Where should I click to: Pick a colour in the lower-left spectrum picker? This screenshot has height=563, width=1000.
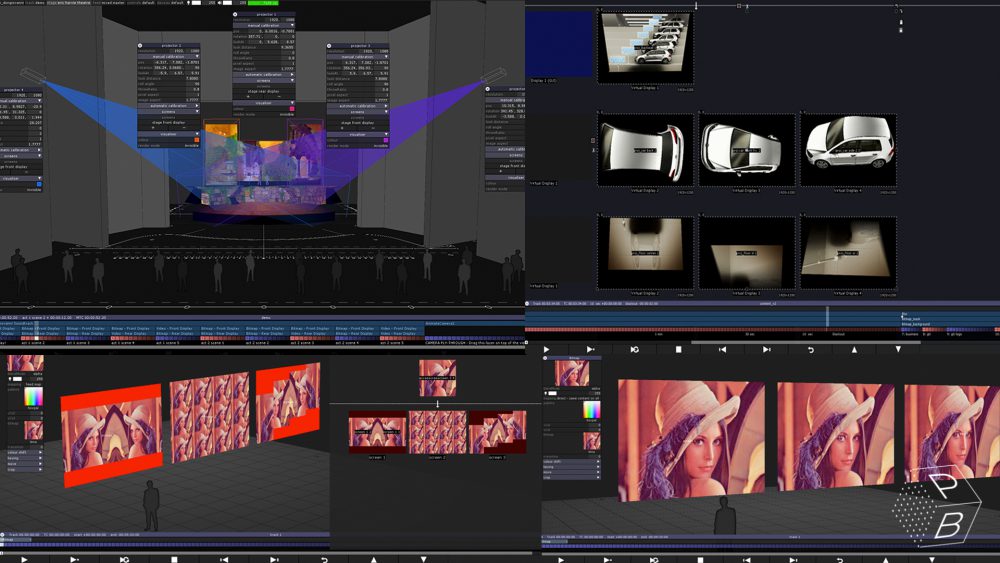tap(33, 396)
